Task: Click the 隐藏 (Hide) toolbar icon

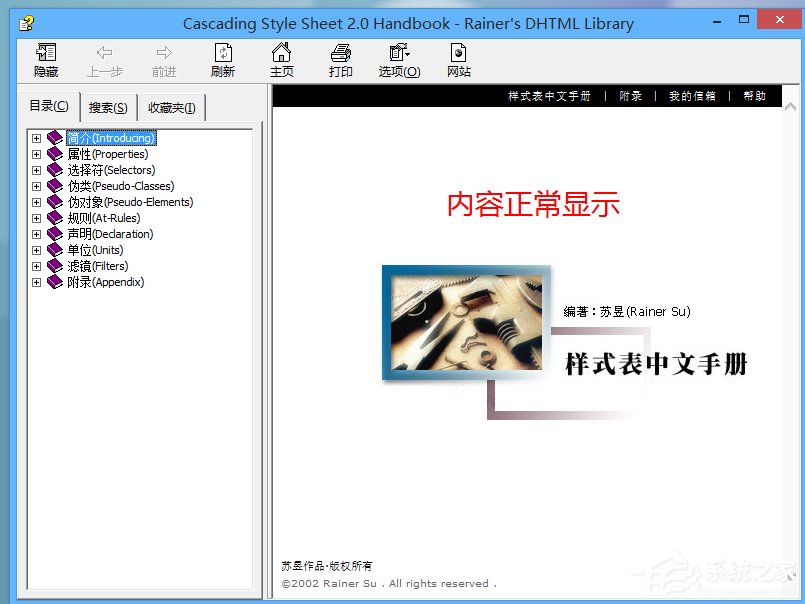Action: pos(45,60)
